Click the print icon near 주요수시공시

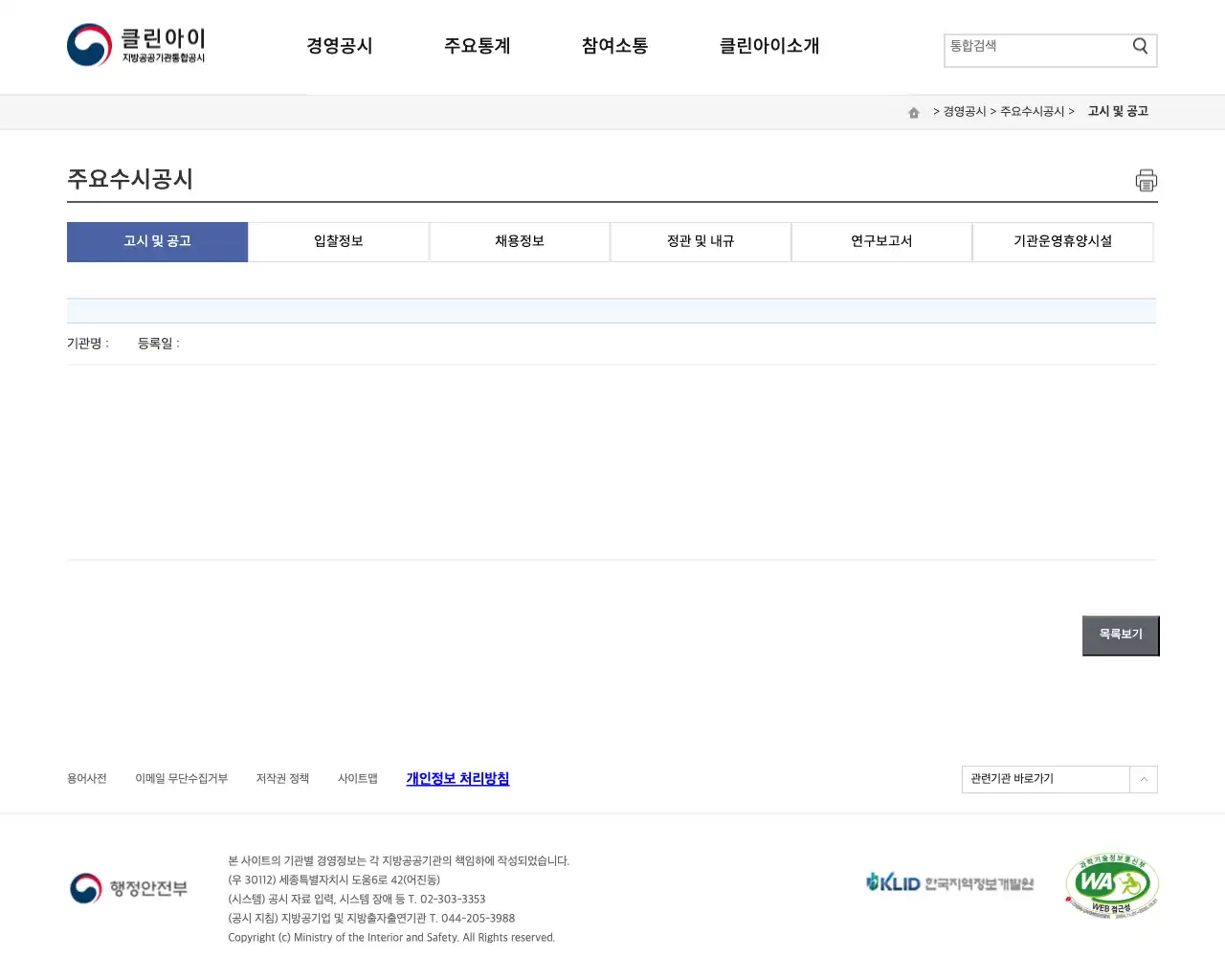click(x=1146, y=180)
